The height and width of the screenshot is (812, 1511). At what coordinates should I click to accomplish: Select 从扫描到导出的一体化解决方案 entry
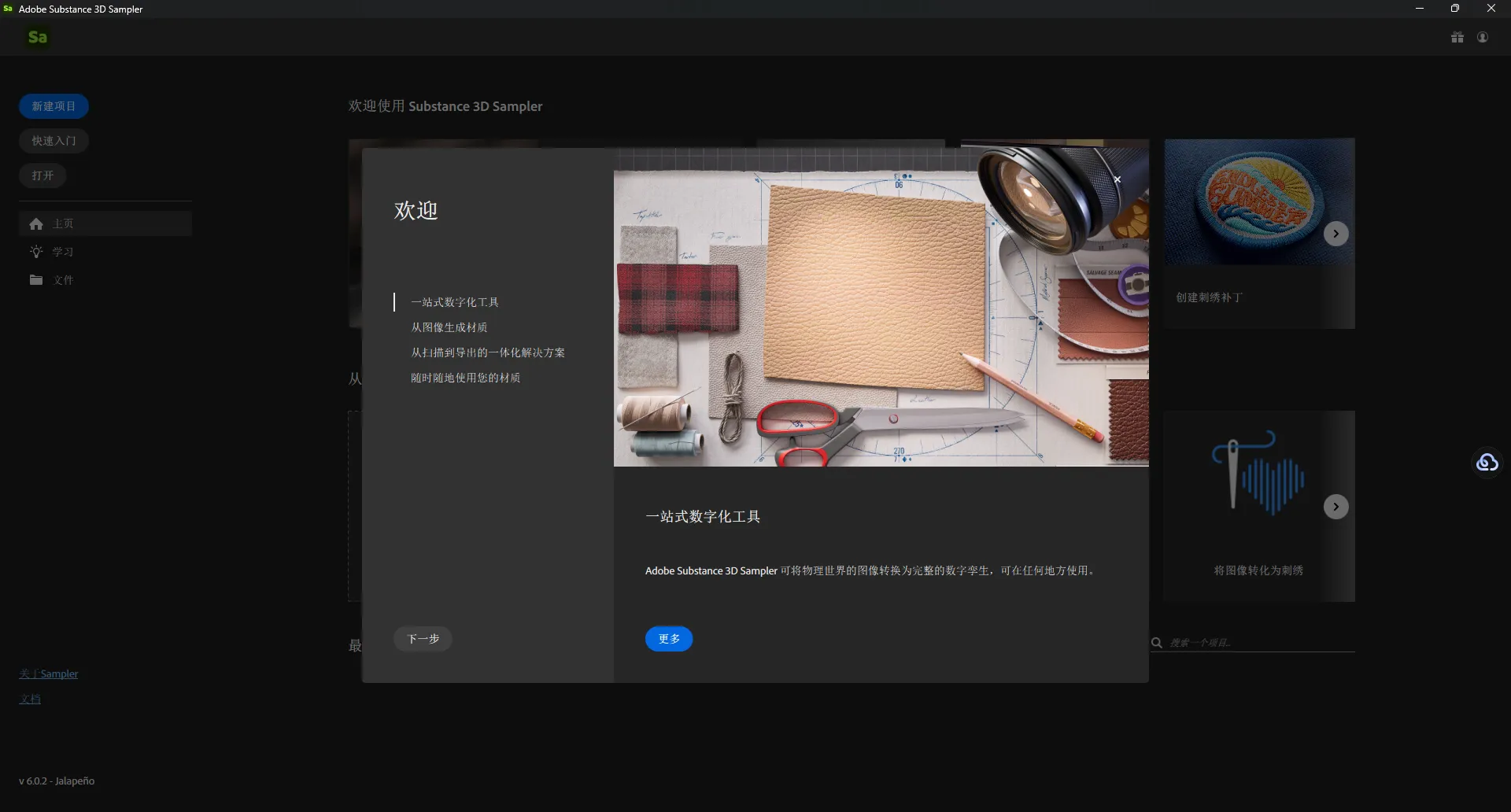click(488, 352)
